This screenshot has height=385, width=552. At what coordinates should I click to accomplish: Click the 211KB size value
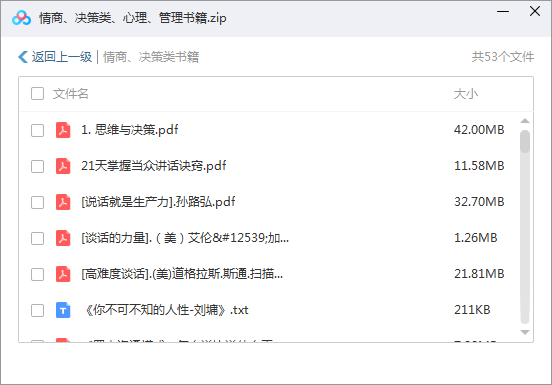(472, 310)
